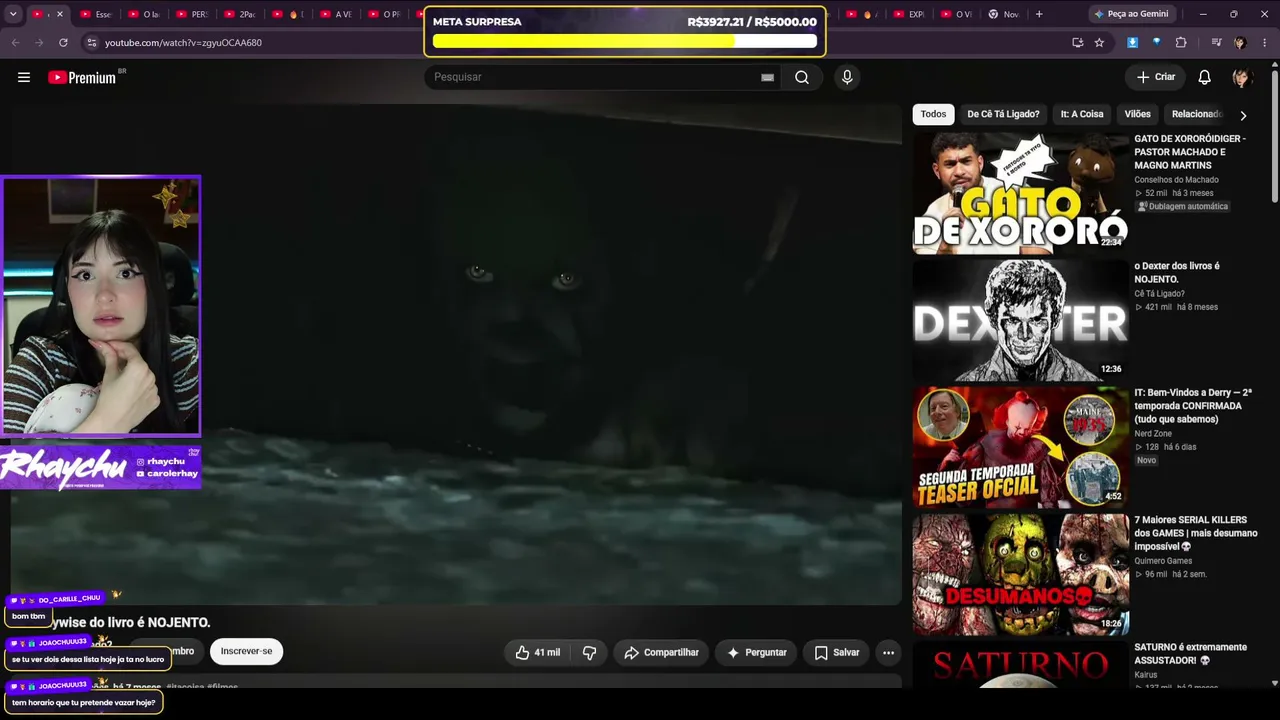Click the 'Dublagem automática' badge
The image size is (1280, 720).
pyautogui.click(x=1183, y=207)
